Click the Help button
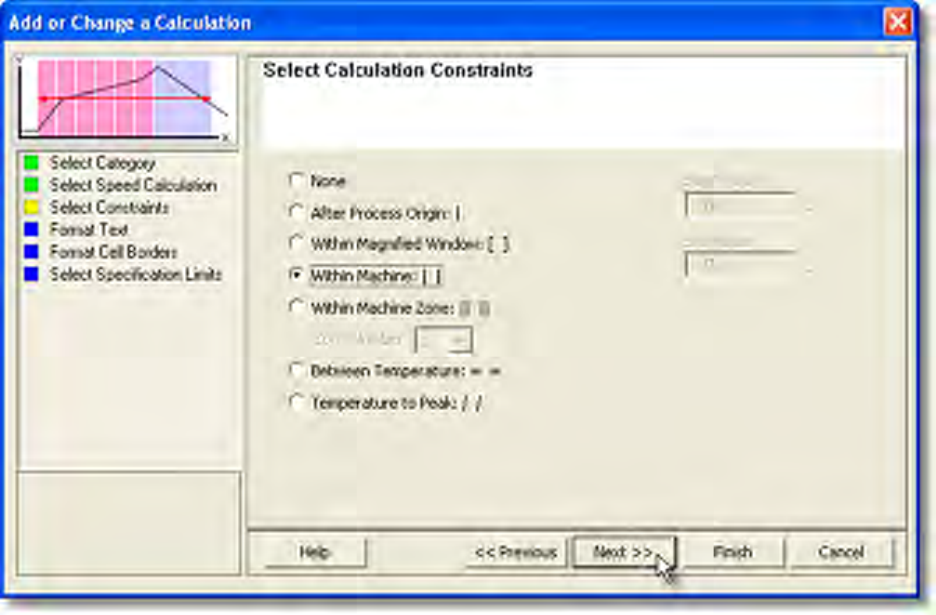The image size is (936, 615). click(315, 552)
